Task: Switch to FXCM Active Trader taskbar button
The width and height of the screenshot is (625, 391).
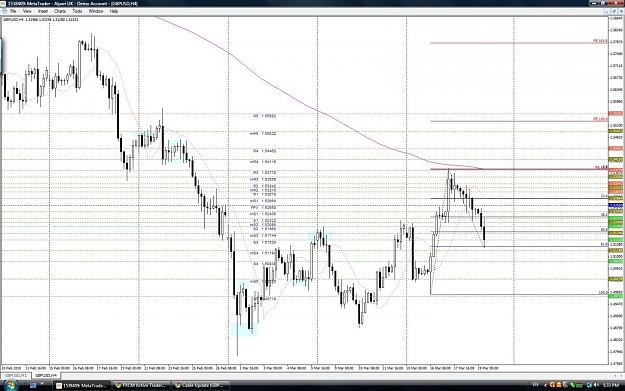Action: click(x=141, y=385)
